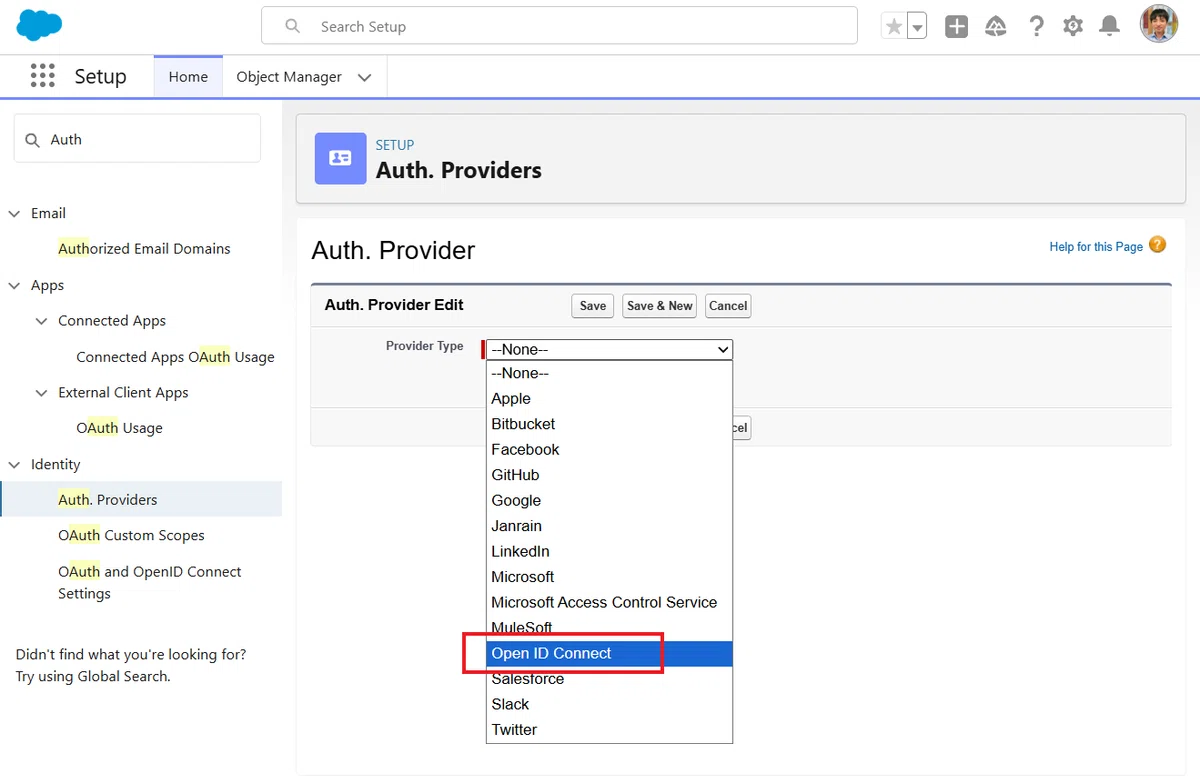1200x782 pixels.
Task: Open the user profile avatar
Action: (1159, 25)
